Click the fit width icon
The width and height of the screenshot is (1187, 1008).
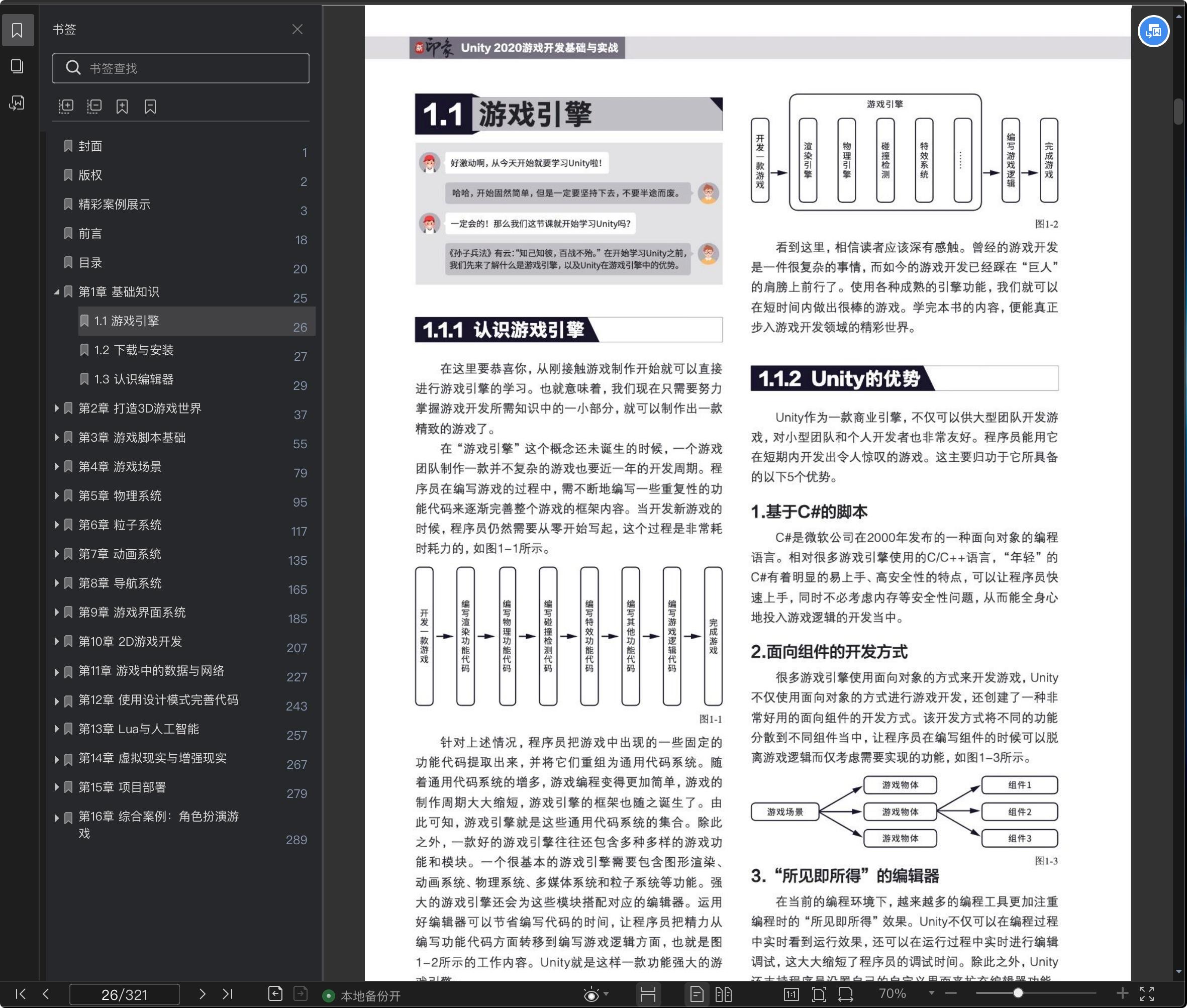coord(846,995)
